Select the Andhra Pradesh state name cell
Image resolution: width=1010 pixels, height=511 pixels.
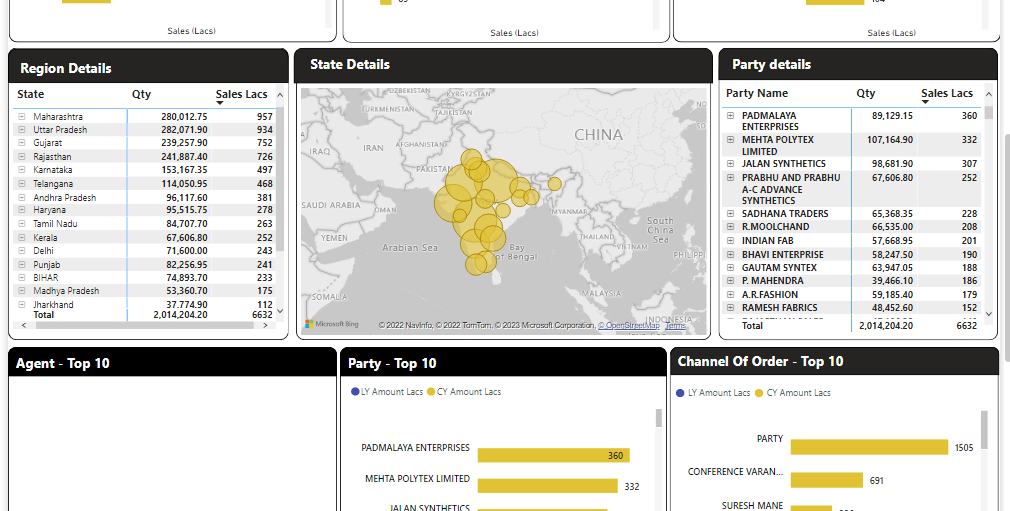(64, 198)
